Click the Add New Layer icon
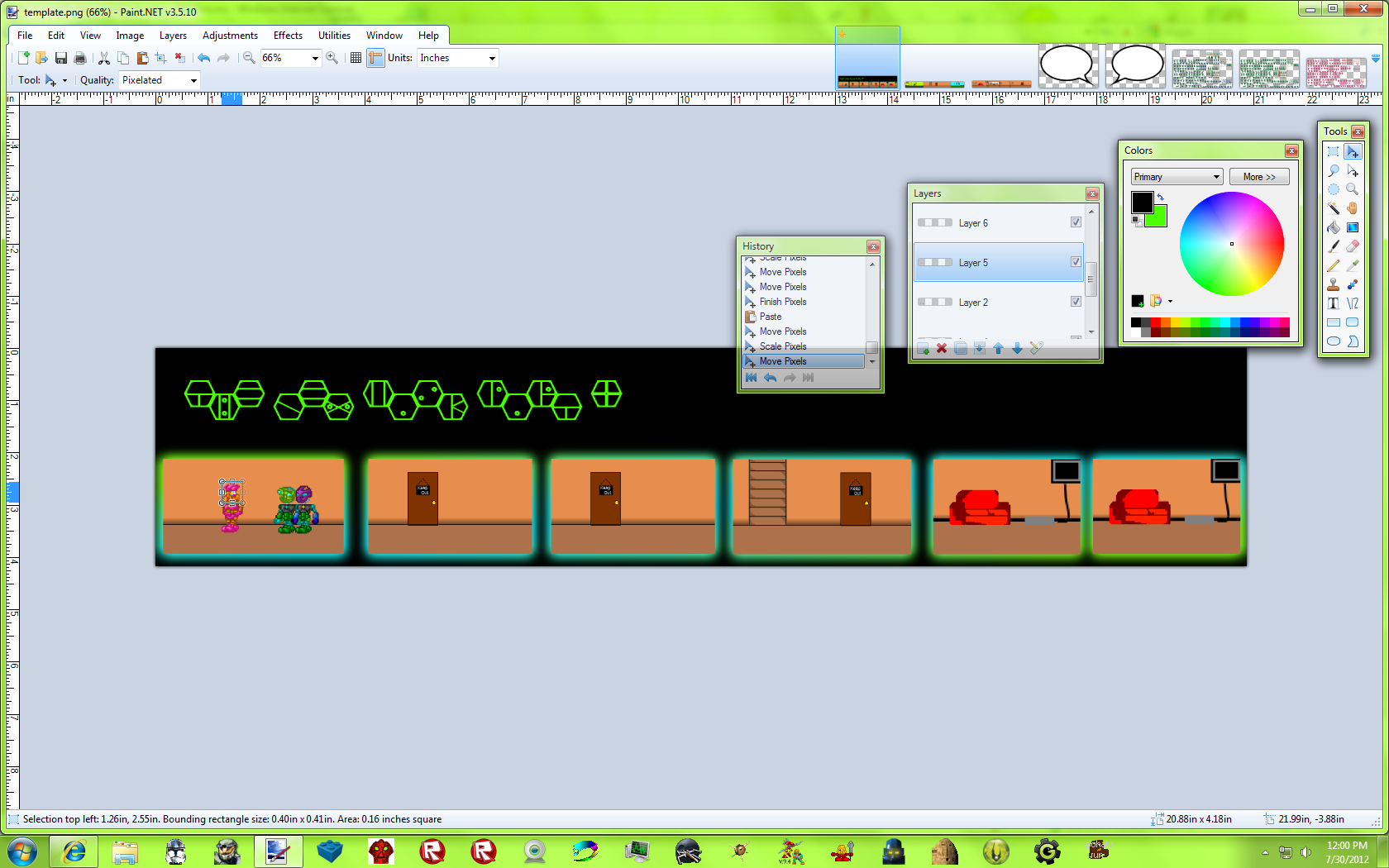The image size is (1389, 868). [x=923, y=349]
